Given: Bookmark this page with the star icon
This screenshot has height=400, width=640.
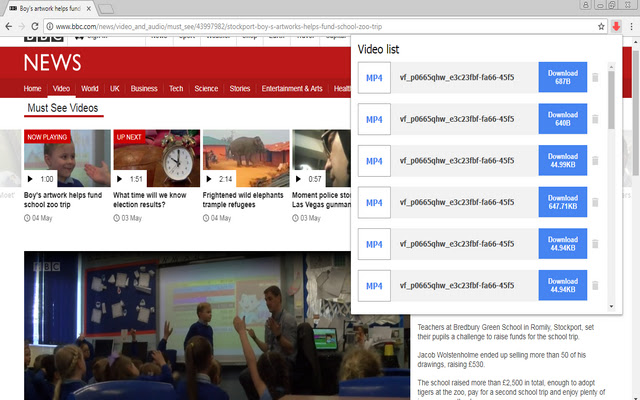Looking at the screenshot, I should click(601, 26).
